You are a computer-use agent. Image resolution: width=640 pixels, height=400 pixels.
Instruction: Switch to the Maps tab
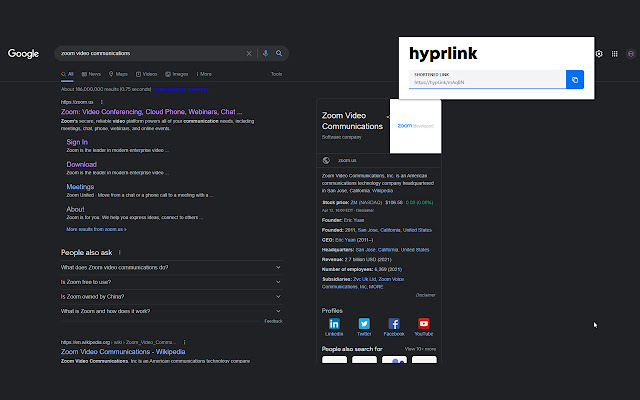tap(118, 74)
